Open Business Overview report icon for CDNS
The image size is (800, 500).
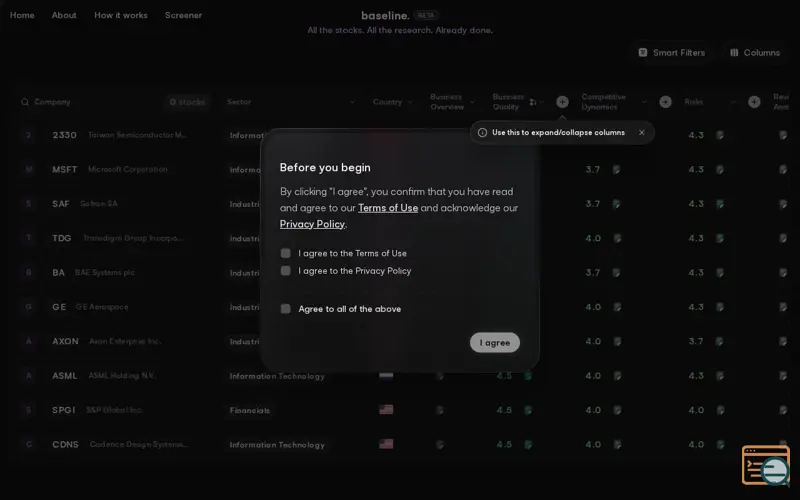coord(440,445)
